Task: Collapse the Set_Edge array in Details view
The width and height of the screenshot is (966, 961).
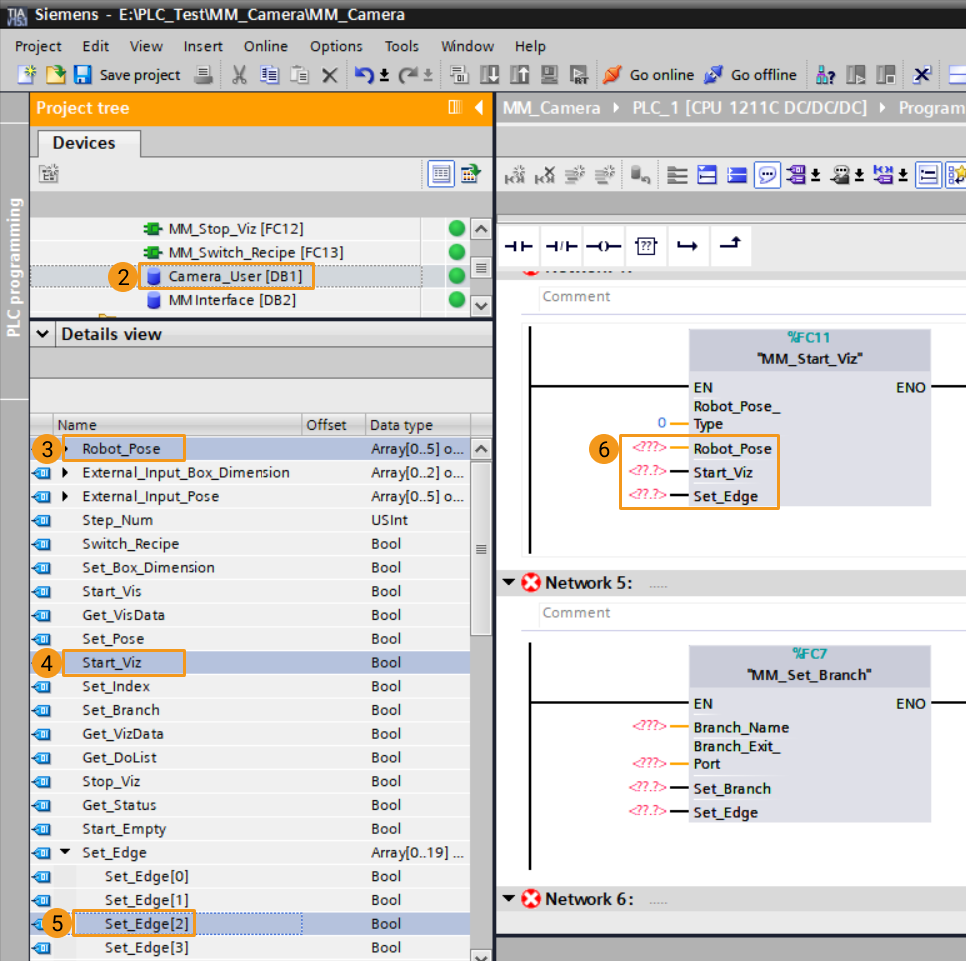Action: pyautogui.click(x=66, y=853)
